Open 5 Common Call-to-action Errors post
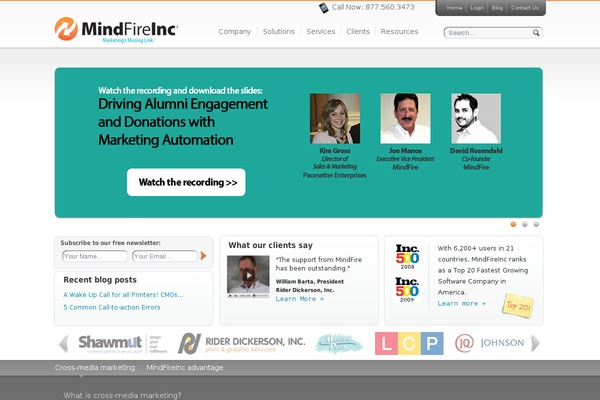 (x=112, y=307)
